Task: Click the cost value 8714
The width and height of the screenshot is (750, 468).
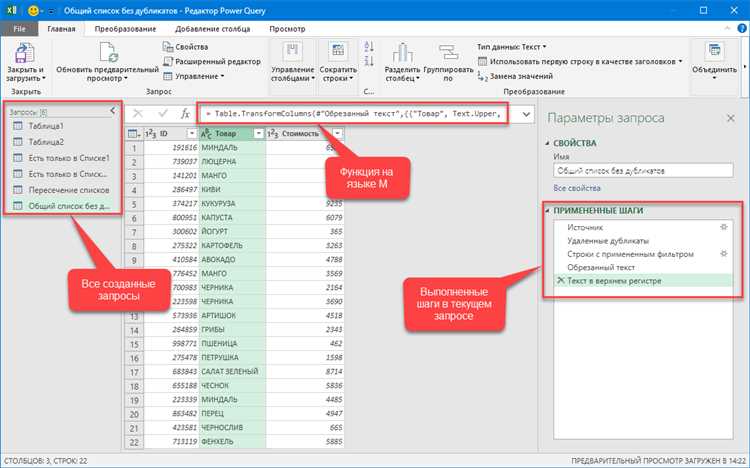Action: pos(305,372)
